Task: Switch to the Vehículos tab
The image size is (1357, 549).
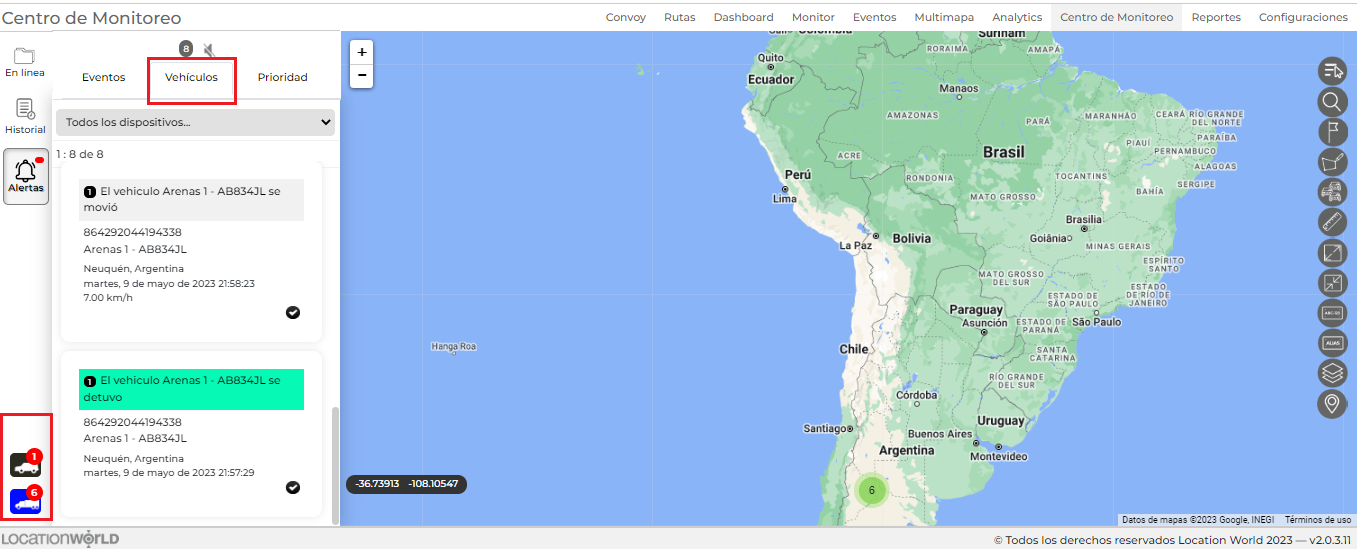Action: pyautogui.click(x=191, y=77)
